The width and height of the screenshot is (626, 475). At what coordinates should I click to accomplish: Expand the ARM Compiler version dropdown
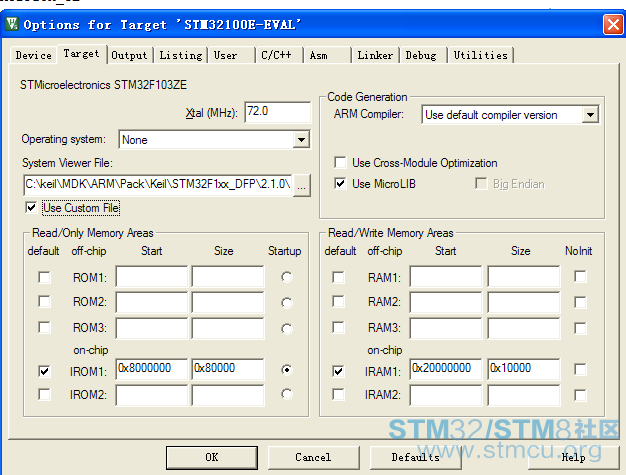pos(590,115)
